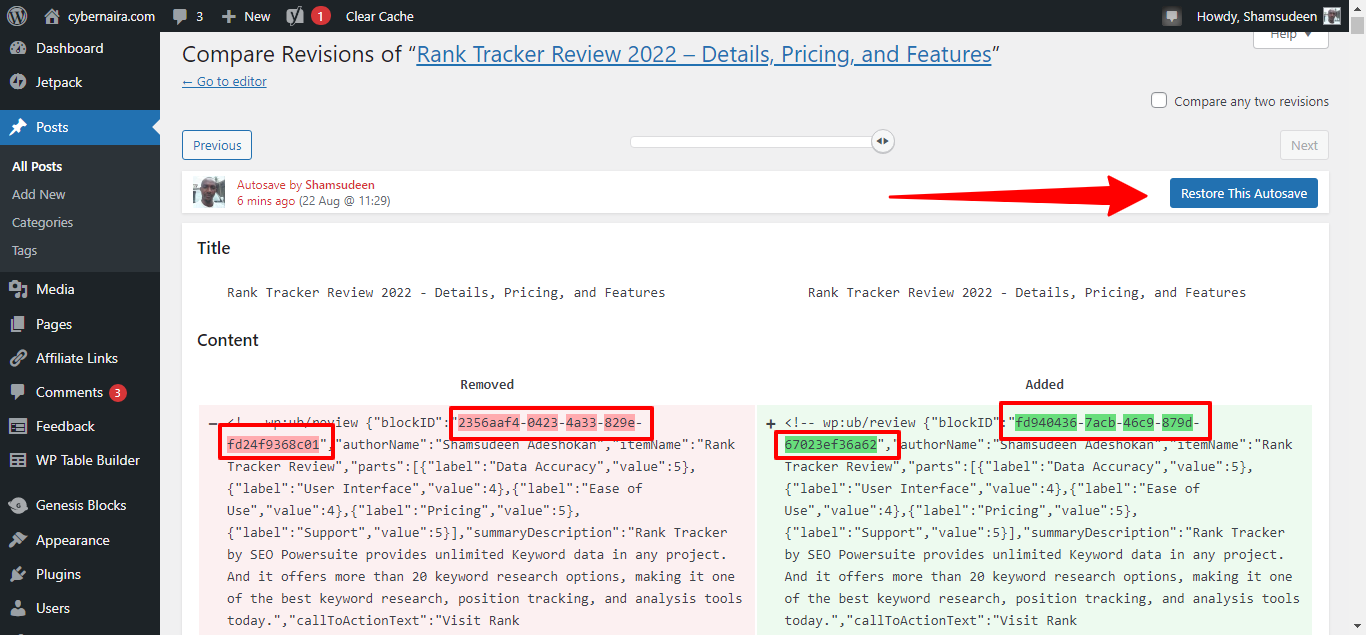Open the Jetpack notifications icon at top right

[1172, 16]
